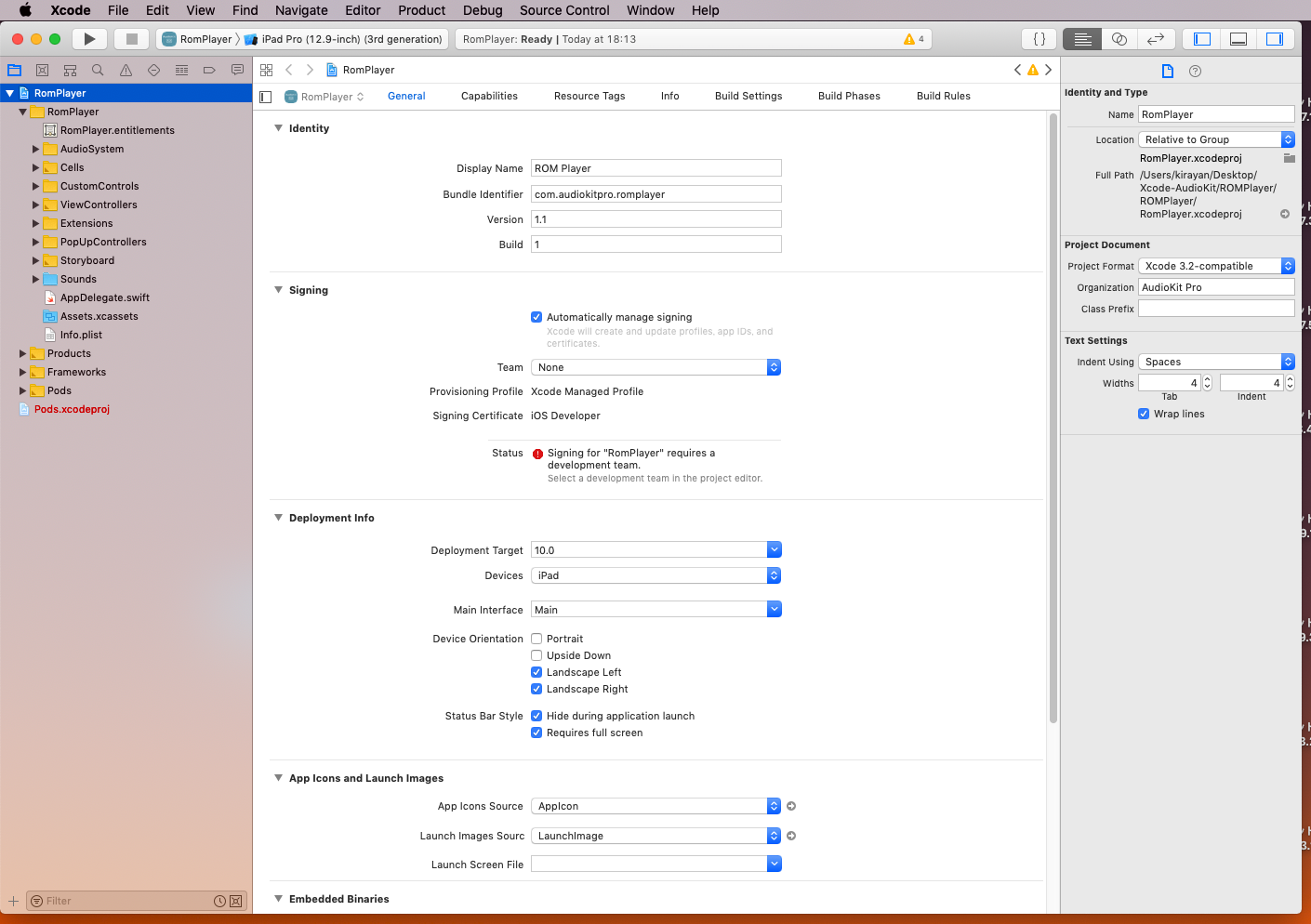
Task: Switch to the Standard editor
Action: pyautogui.click(x=1082, y=39)
